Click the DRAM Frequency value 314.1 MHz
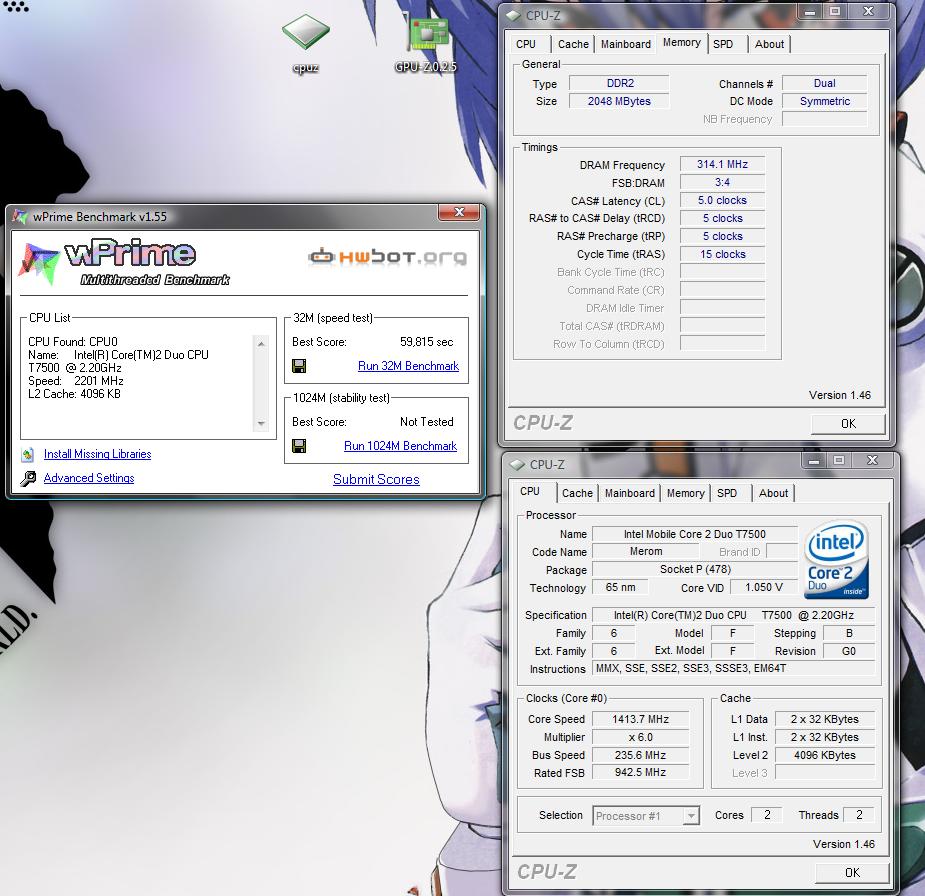 [722, 165]
